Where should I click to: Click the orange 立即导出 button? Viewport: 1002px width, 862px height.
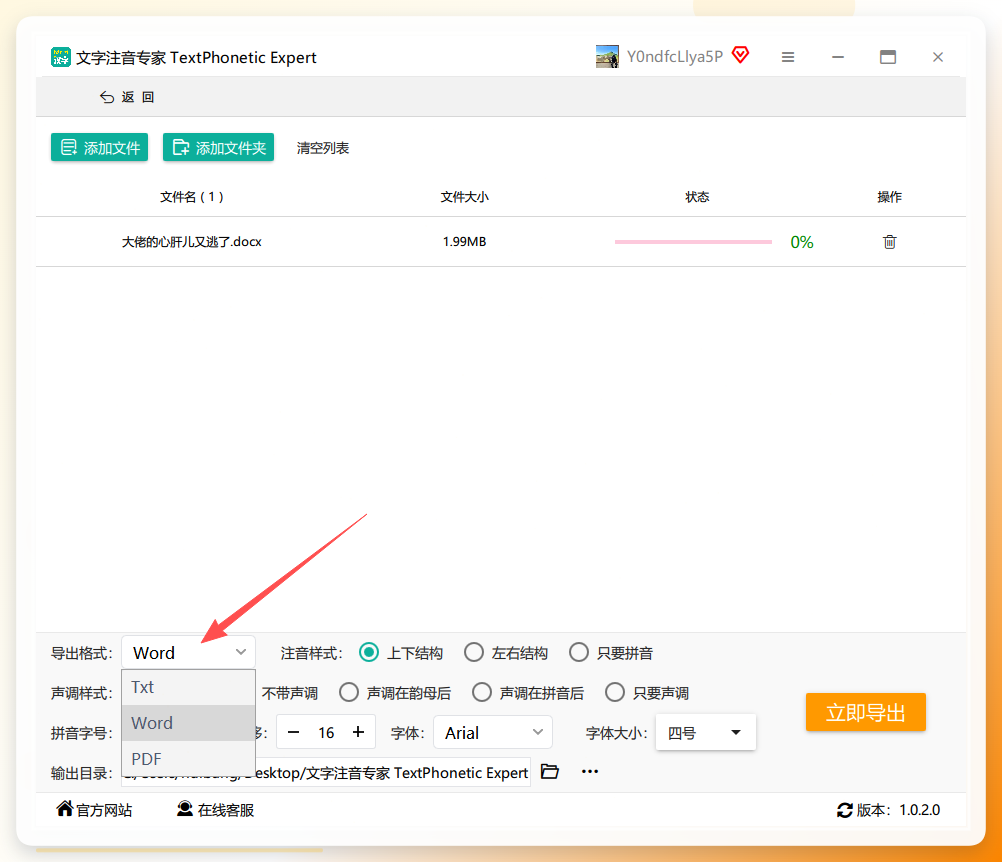(866, 712)
